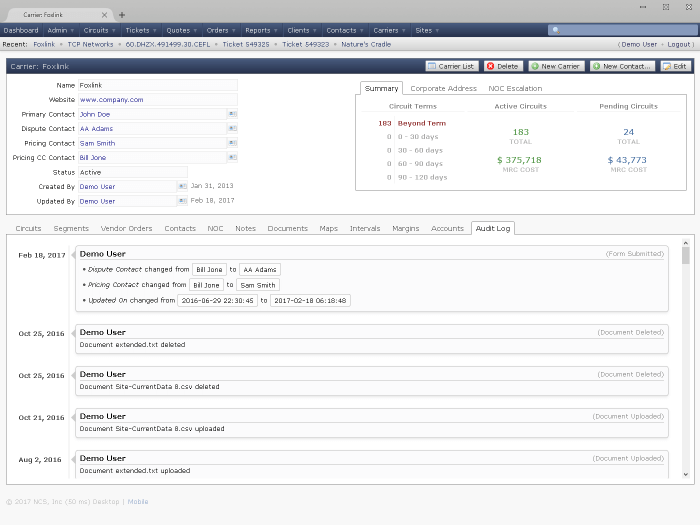Open contact card icon for Primary Contact
The height and width of the screenshot is (525, 700).
tap(232, 114)
